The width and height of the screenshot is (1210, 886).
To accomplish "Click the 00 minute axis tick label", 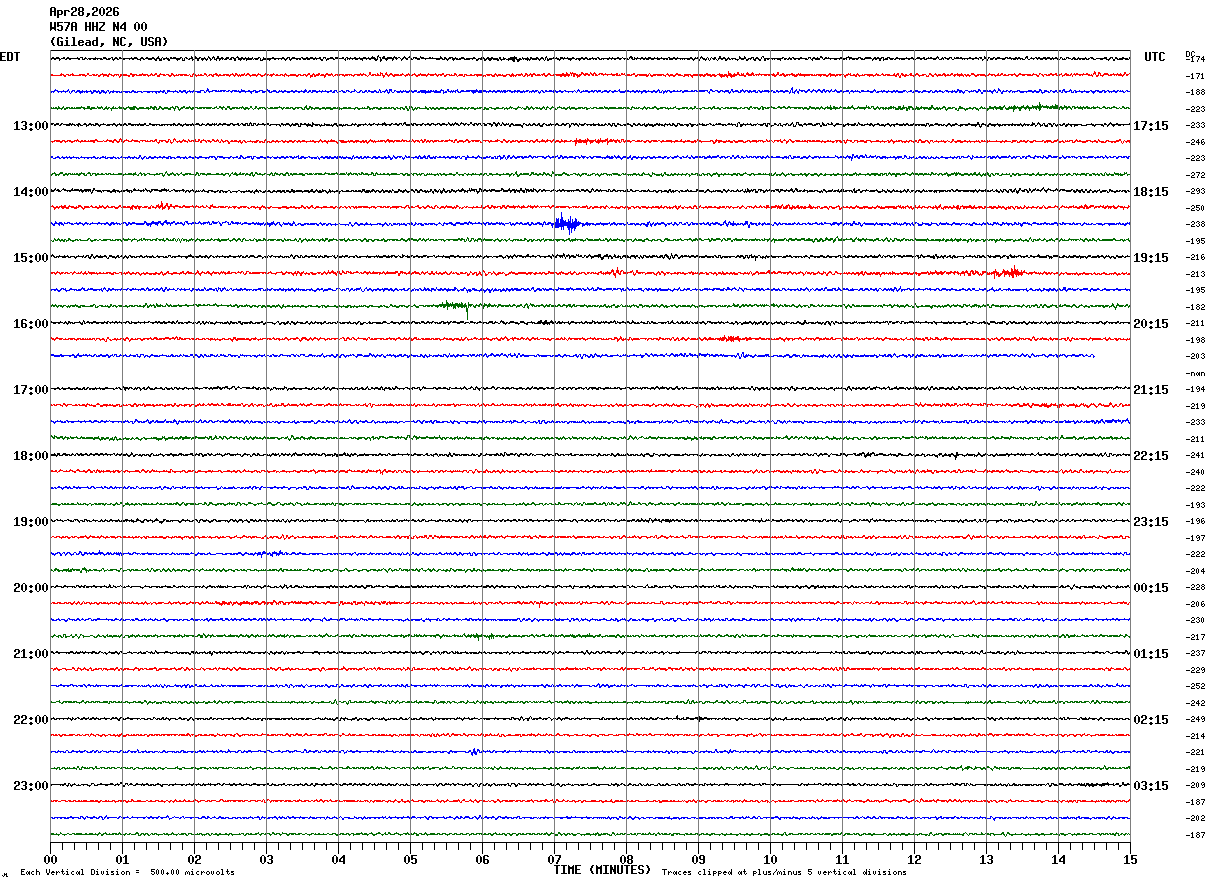I will [x=51, y=860].
